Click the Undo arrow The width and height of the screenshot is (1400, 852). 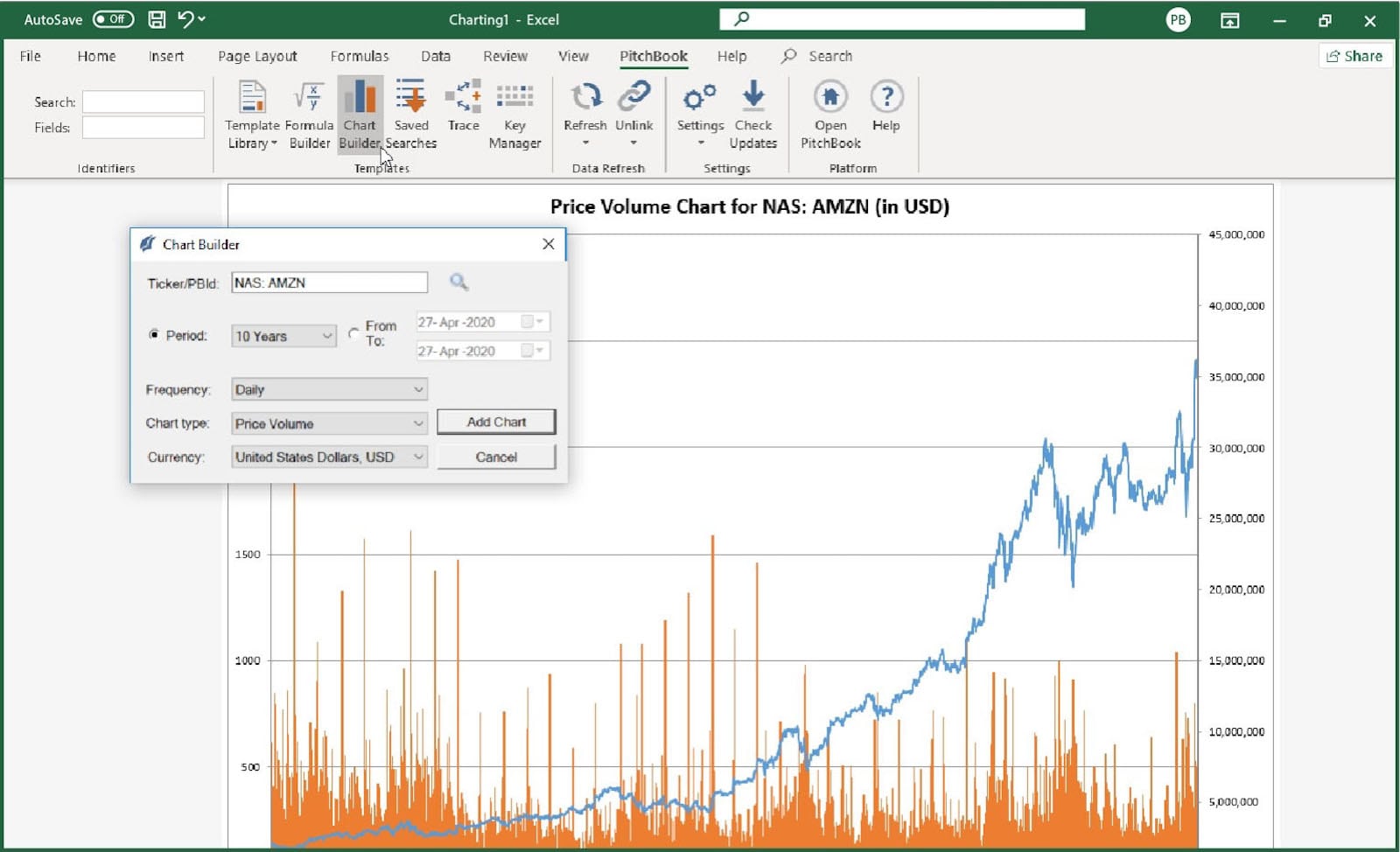[185, 19]
